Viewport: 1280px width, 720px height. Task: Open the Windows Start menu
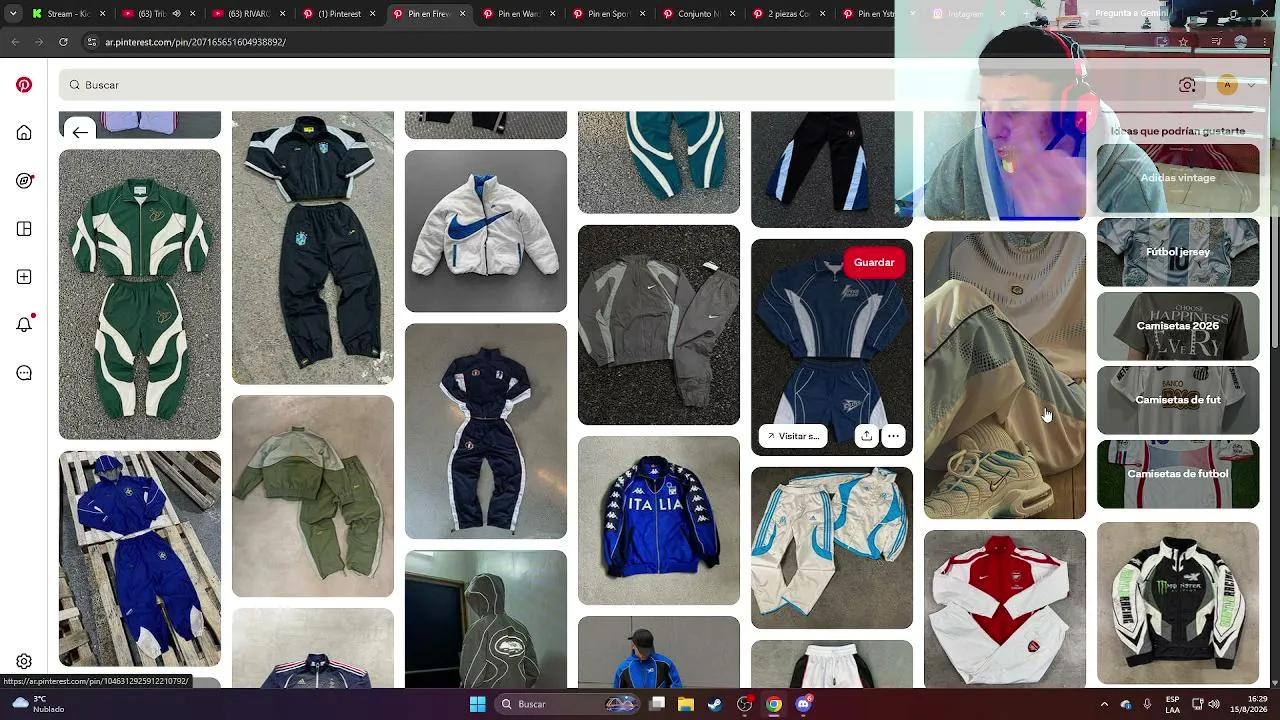[478, 704]
